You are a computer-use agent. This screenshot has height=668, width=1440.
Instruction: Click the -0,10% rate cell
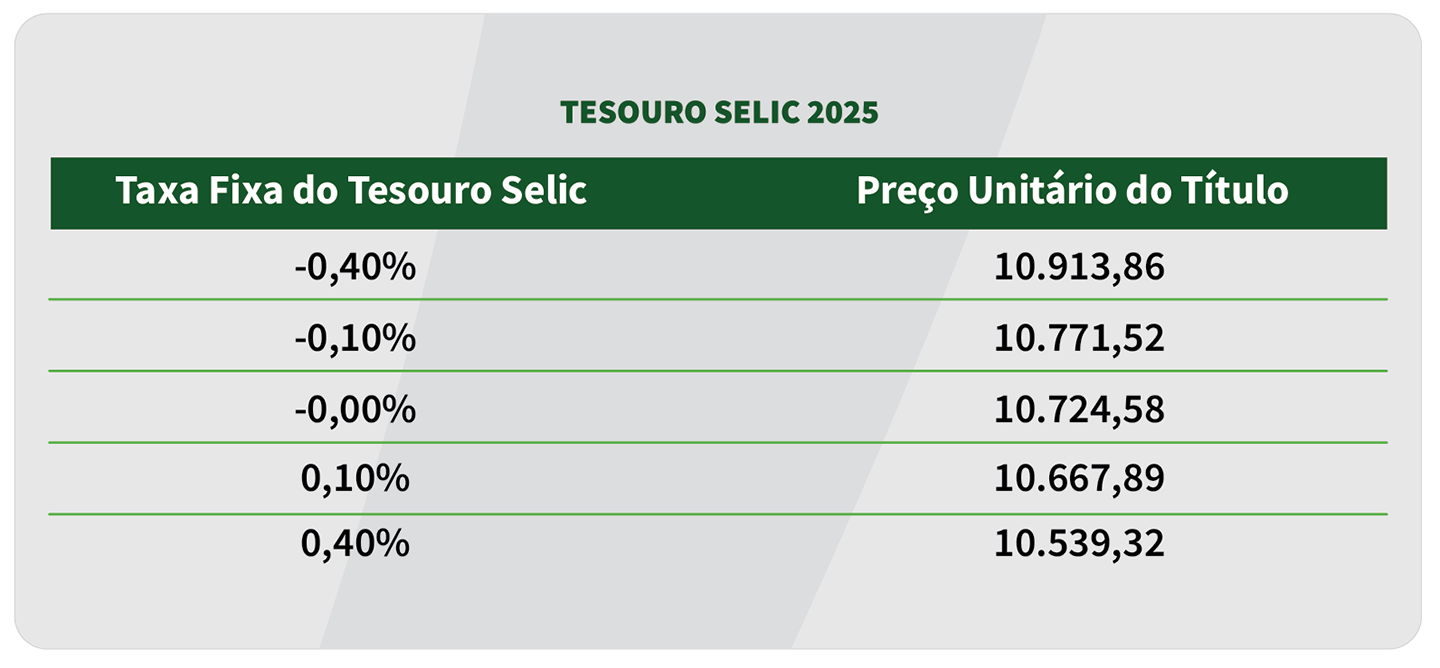pyautogui.click(x=355, y=338)
